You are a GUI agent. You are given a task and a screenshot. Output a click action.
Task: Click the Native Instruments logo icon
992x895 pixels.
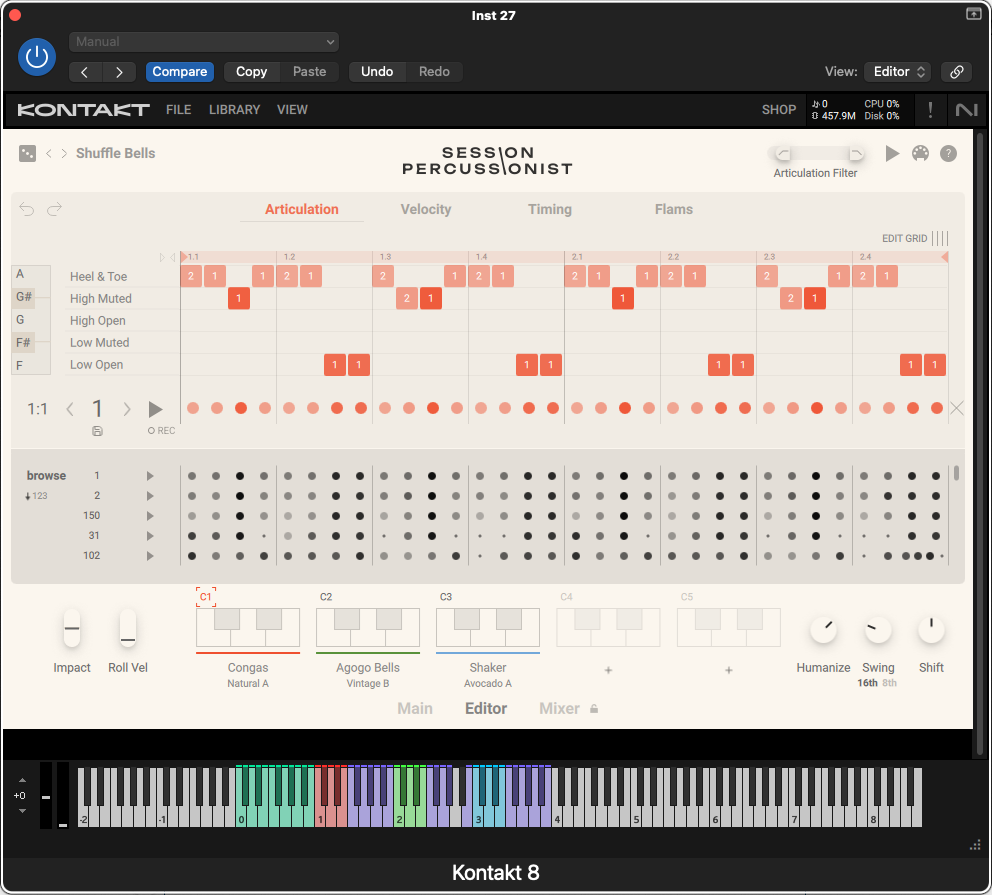point(966,110)
